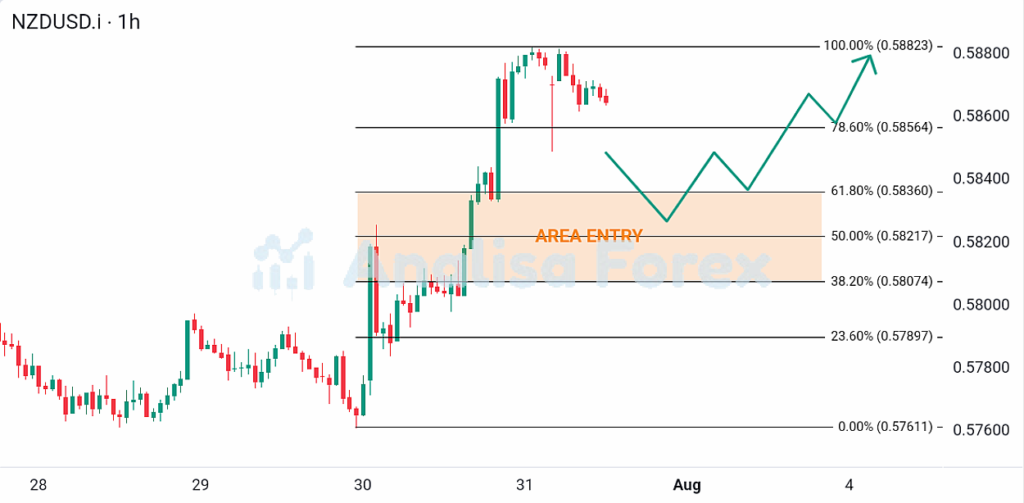
Task: Click the 28 date axis marker
Action: [x=38, y=485]
